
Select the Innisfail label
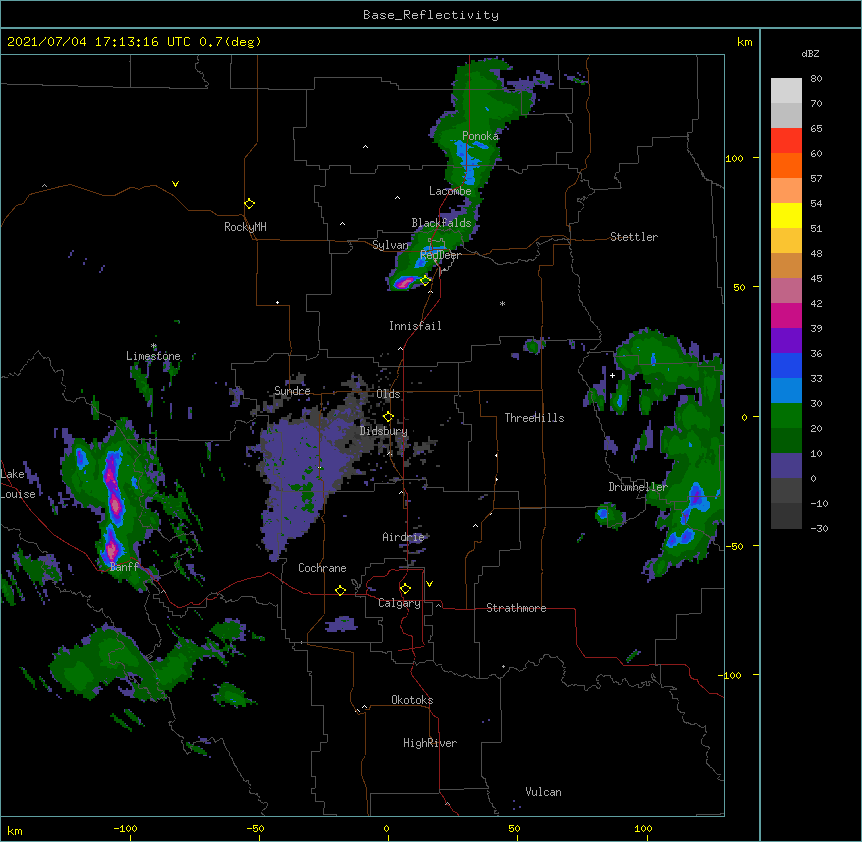(x=415, y=326)
